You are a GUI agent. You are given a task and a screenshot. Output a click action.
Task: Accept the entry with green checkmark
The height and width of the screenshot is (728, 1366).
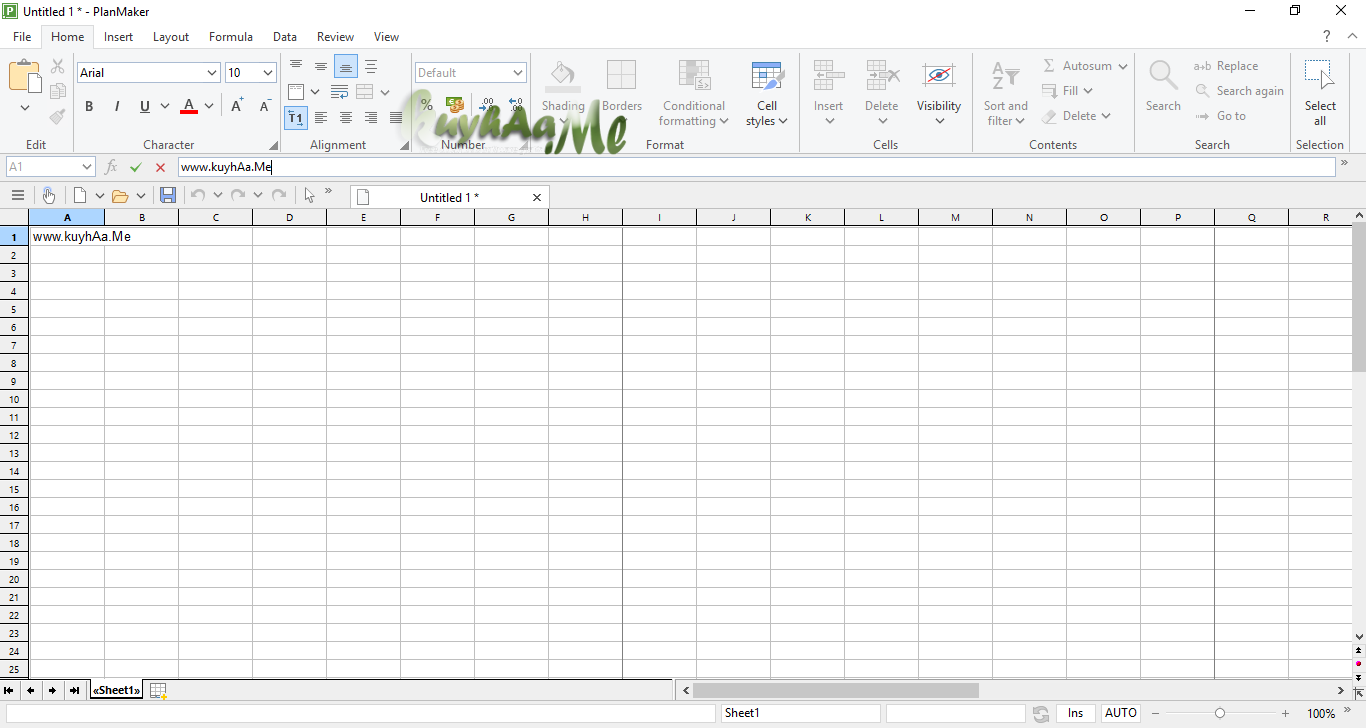click(x=136, y=167)
